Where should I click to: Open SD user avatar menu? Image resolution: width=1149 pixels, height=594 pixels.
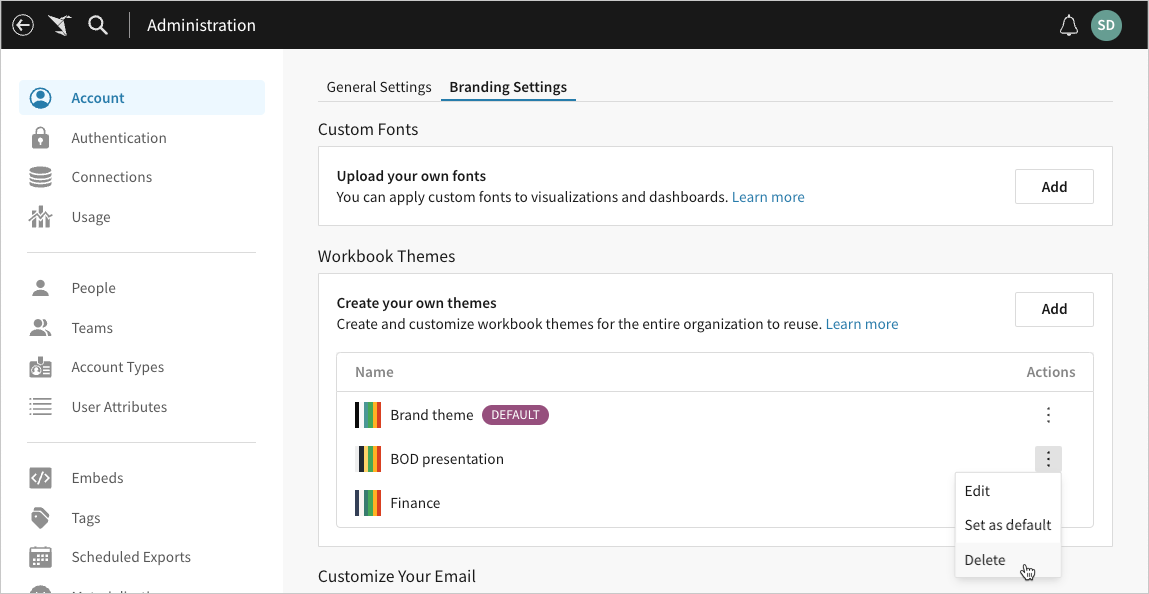1106,26
